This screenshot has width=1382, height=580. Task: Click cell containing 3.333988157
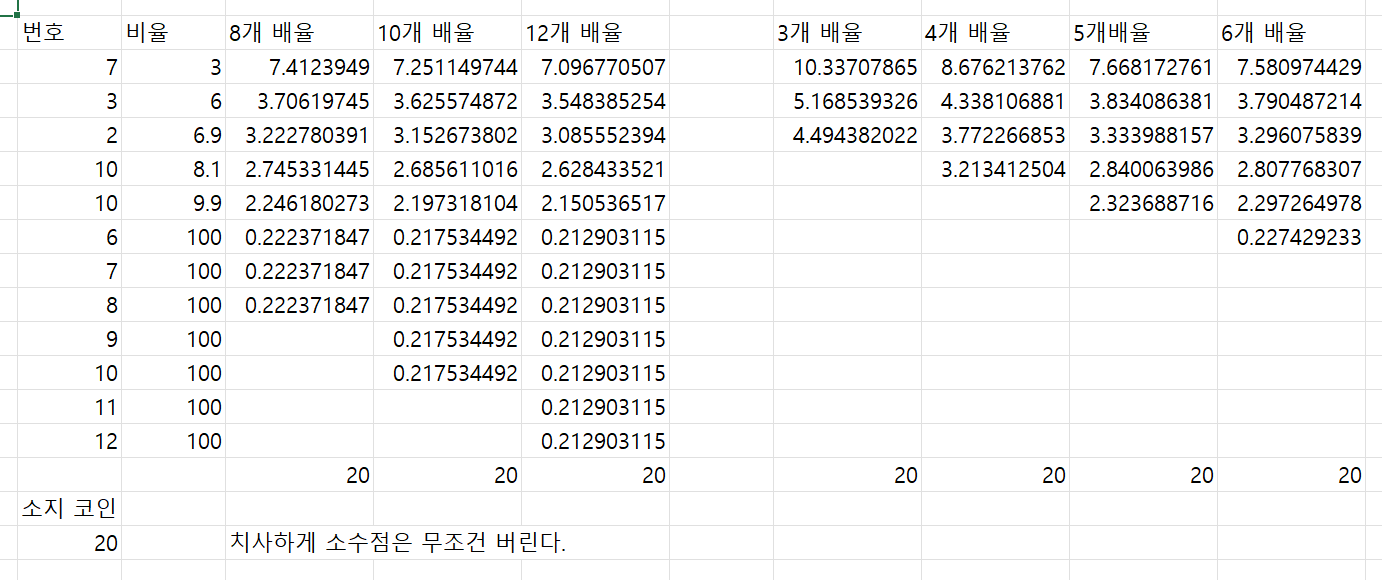tap(1144, 136)
